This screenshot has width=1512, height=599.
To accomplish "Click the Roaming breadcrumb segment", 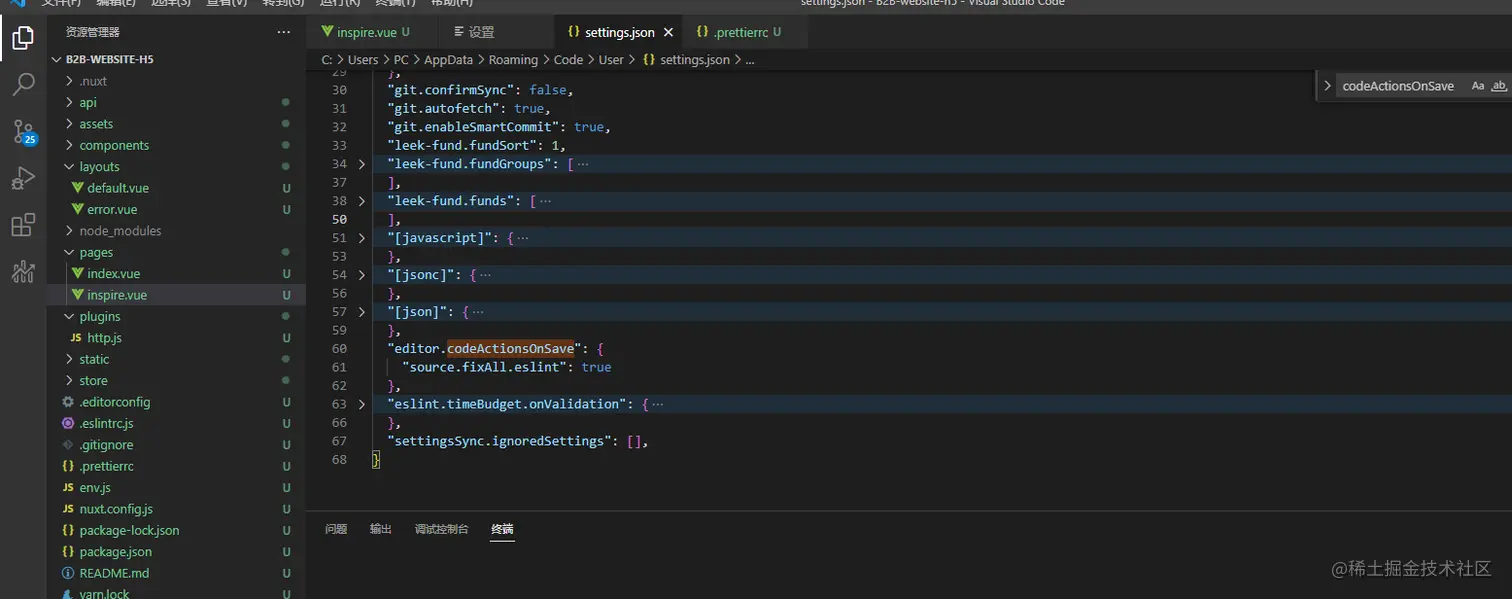I will 513,60.
